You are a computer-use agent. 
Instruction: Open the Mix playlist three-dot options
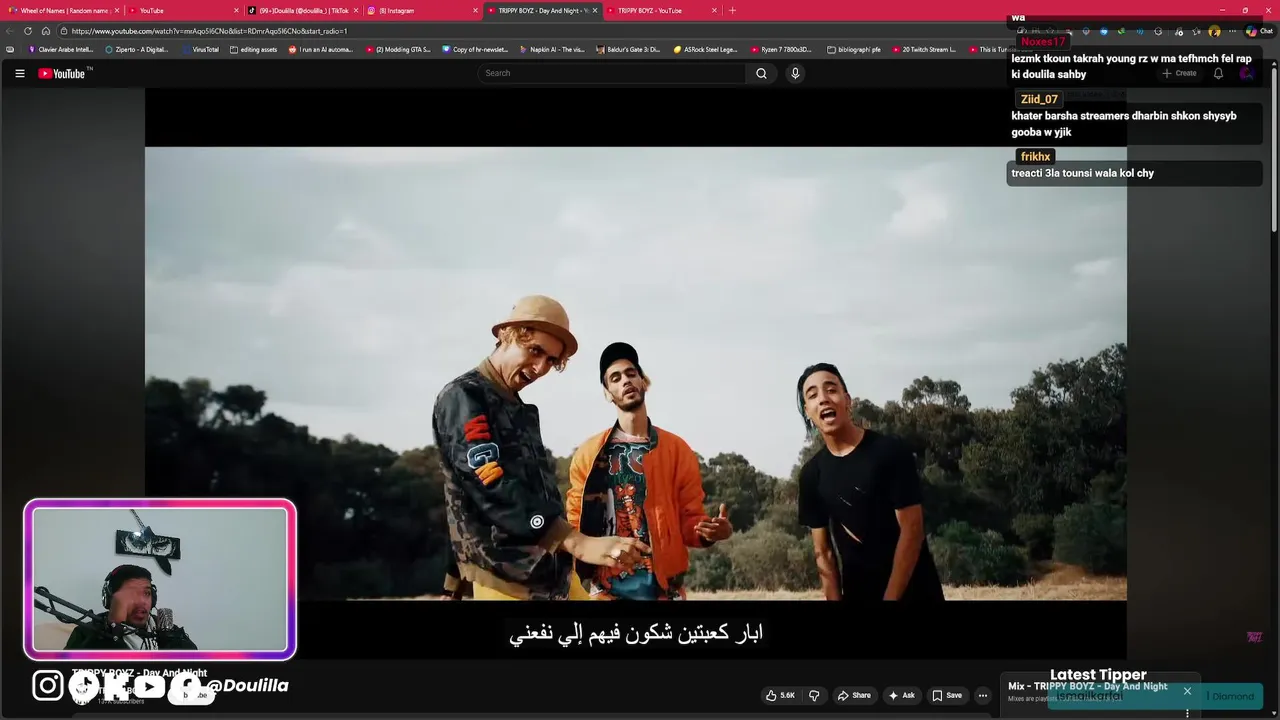pos(1187,713)
